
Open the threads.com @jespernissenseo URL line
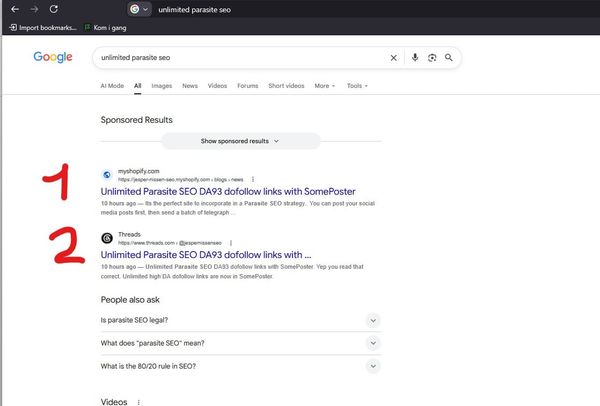170,243
